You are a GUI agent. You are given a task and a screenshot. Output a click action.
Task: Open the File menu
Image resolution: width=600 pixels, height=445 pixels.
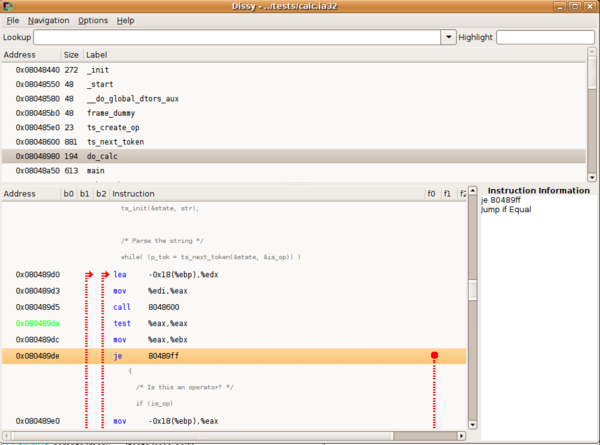coord(13,21)
